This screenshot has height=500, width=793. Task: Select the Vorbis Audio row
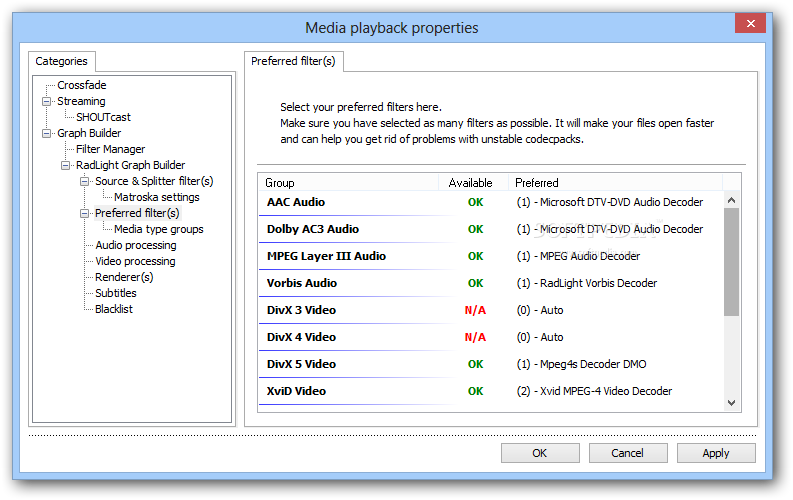tap(491, 283)
